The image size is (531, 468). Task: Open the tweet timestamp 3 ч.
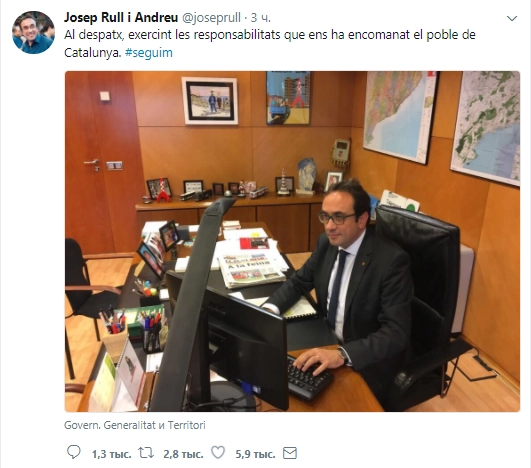tap(260, 18)
